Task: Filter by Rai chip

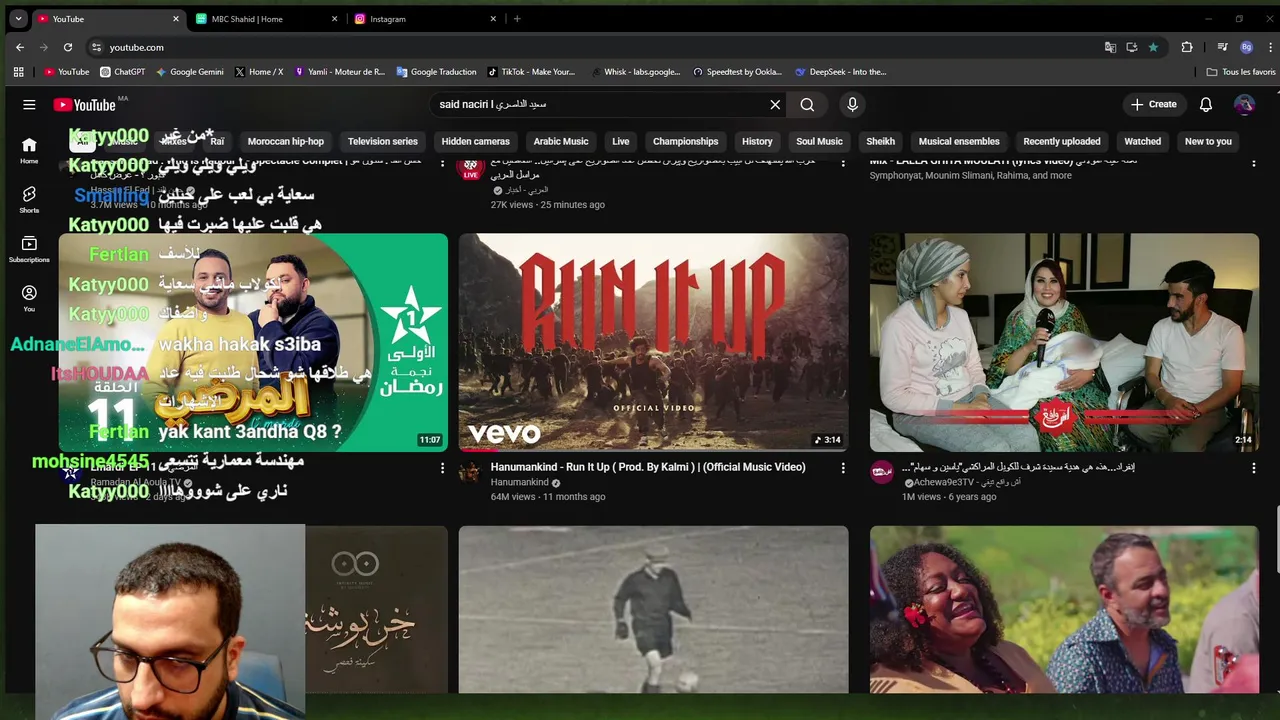Action: (x=217, y=141)
